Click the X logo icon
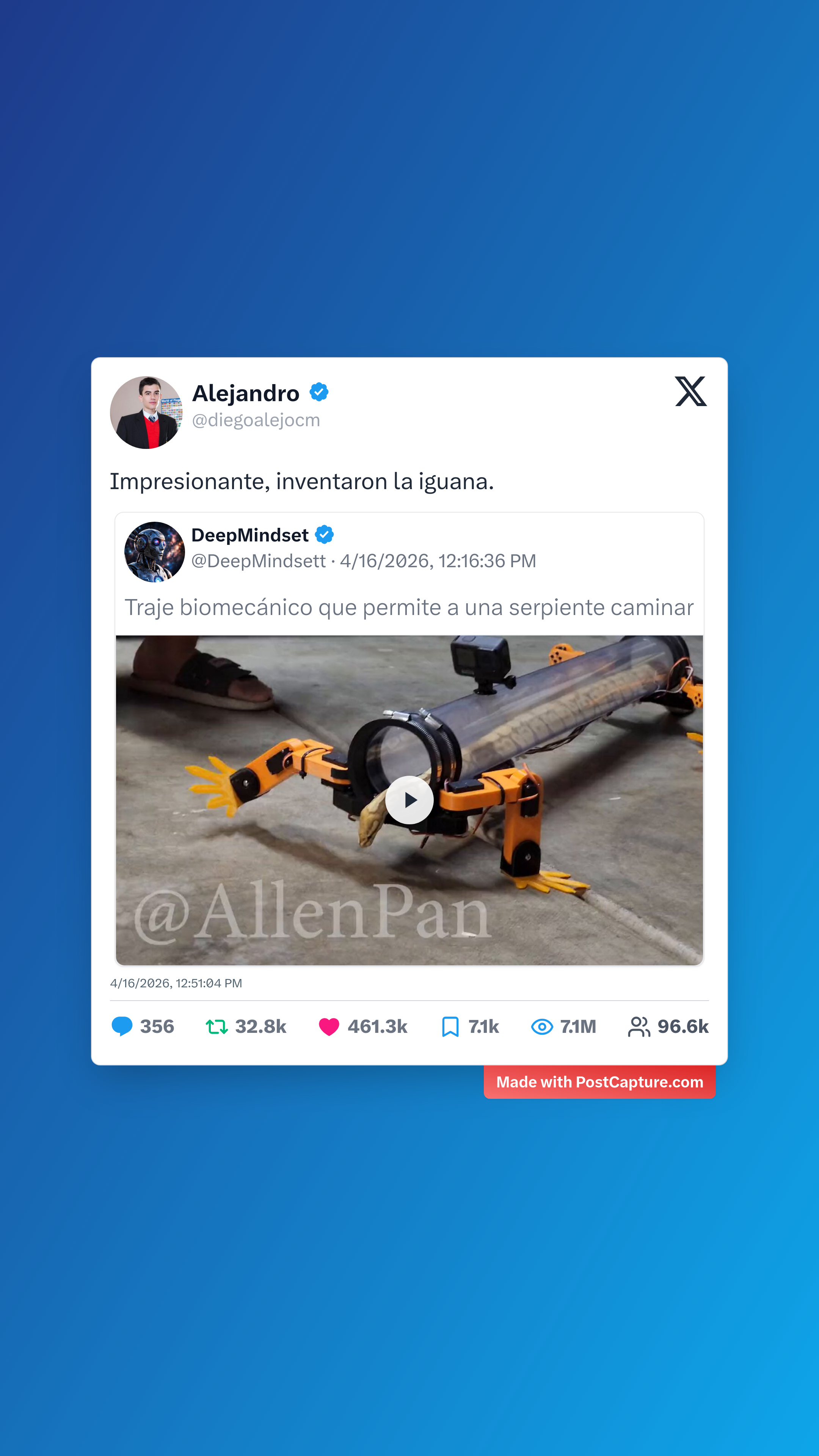Screen dimensions: 819x1456 pos(691,391)
